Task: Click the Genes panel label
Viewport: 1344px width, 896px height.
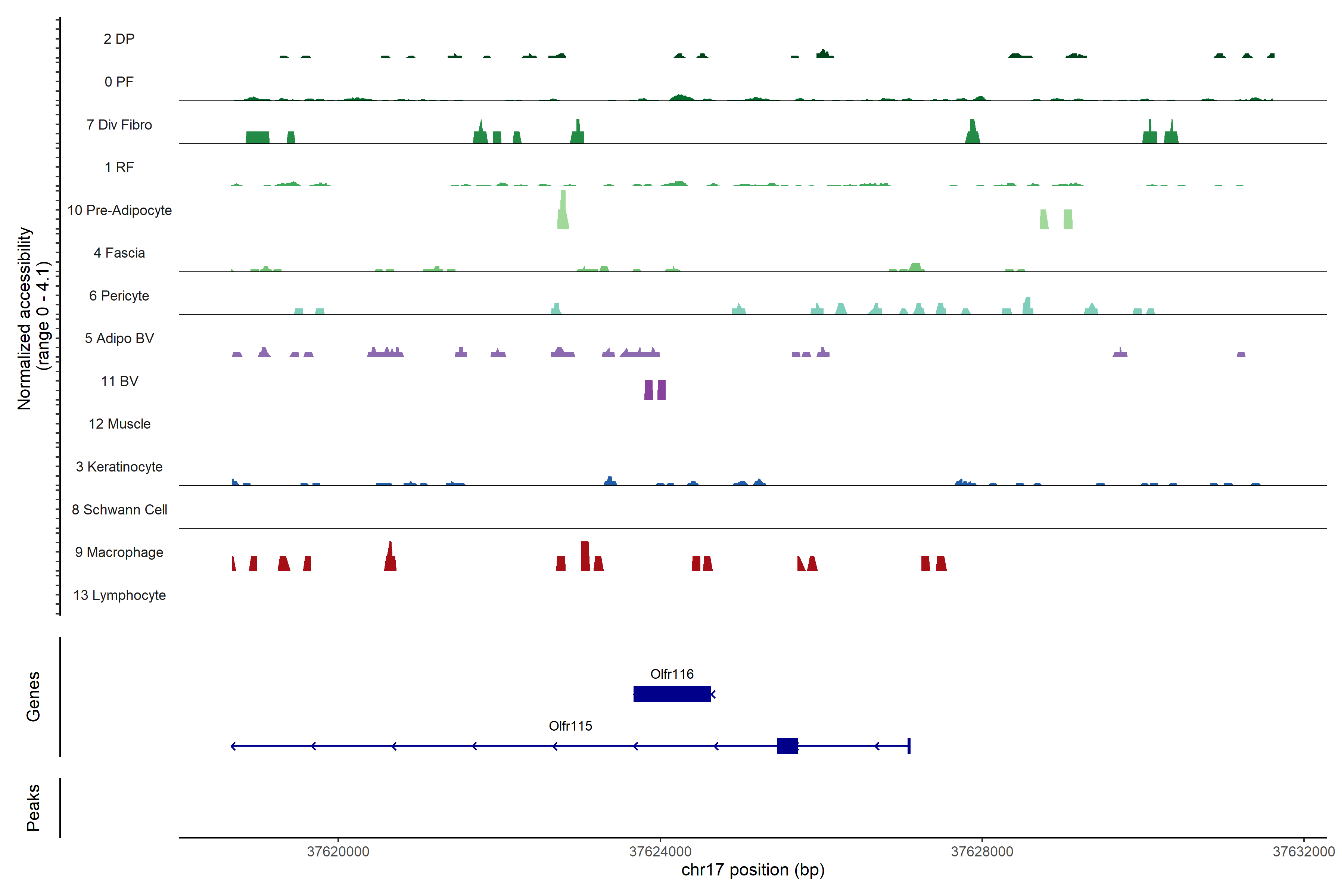Action: (33, 697)
